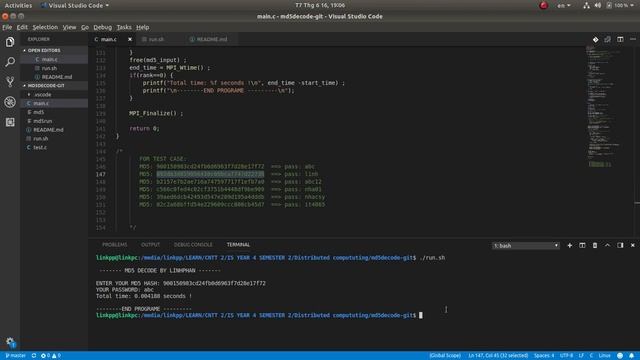Split the terminal
Image resolution: width=640 pixels, height=360 pixels.
coord(582,245)
